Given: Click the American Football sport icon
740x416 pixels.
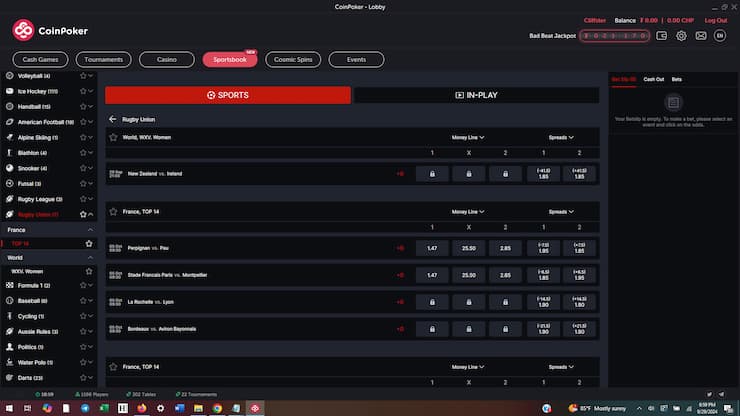Looking at the screenshot, I should tap(9, 122).
